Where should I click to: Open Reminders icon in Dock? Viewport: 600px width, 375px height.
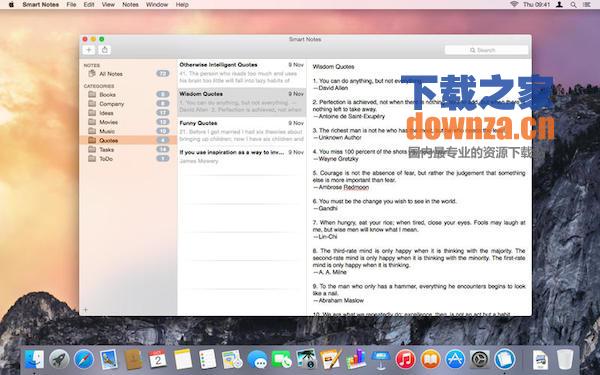pyautogui.click(x=207, y=359)
